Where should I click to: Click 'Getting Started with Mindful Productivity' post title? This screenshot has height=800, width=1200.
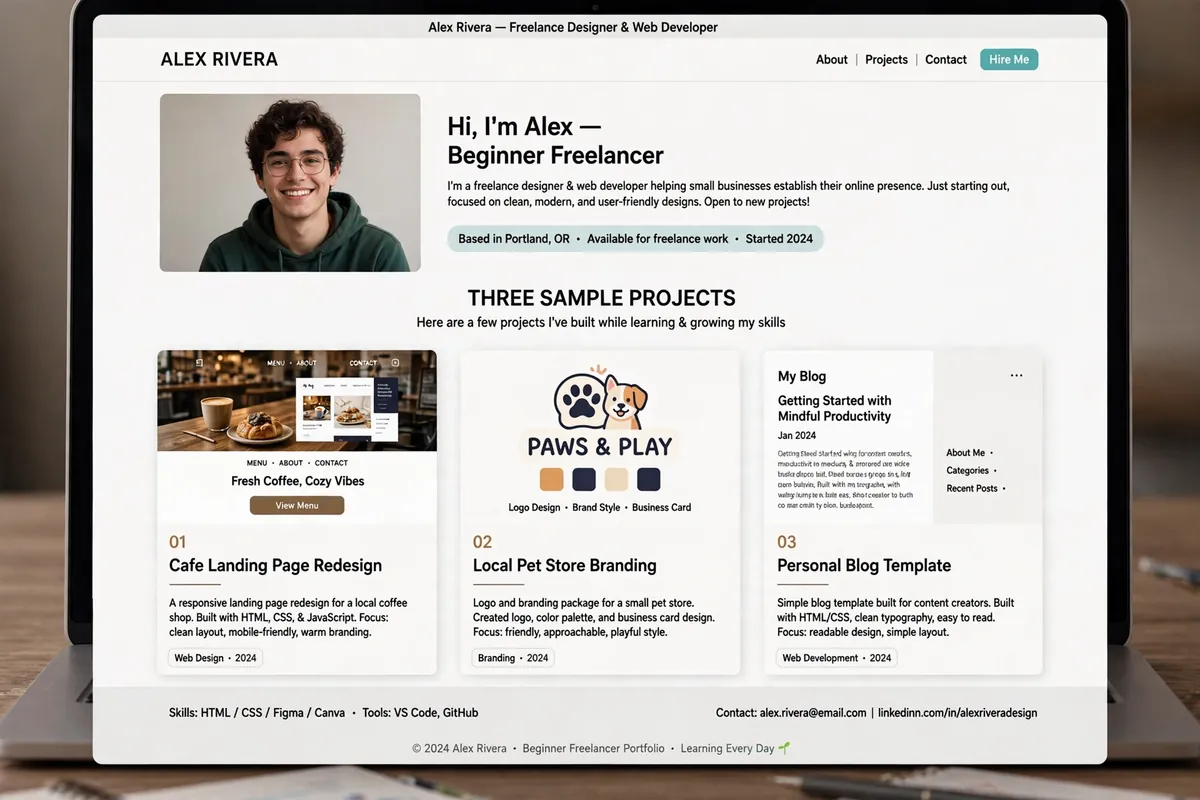tap(834, 408)
